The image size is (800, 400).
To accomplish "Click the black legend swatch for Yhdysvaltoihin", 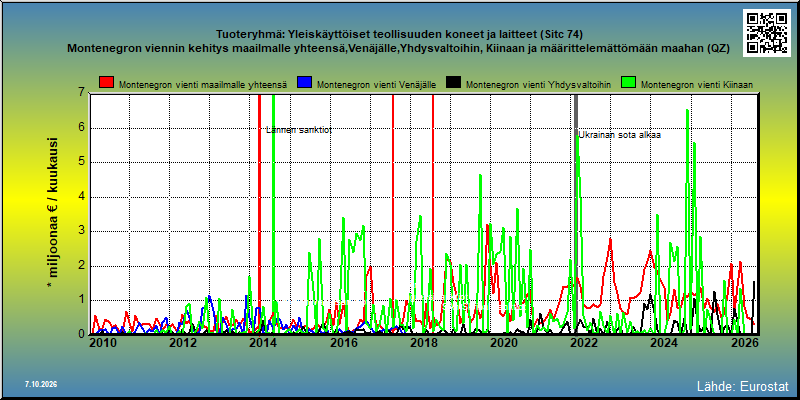I will pos(453,83).
